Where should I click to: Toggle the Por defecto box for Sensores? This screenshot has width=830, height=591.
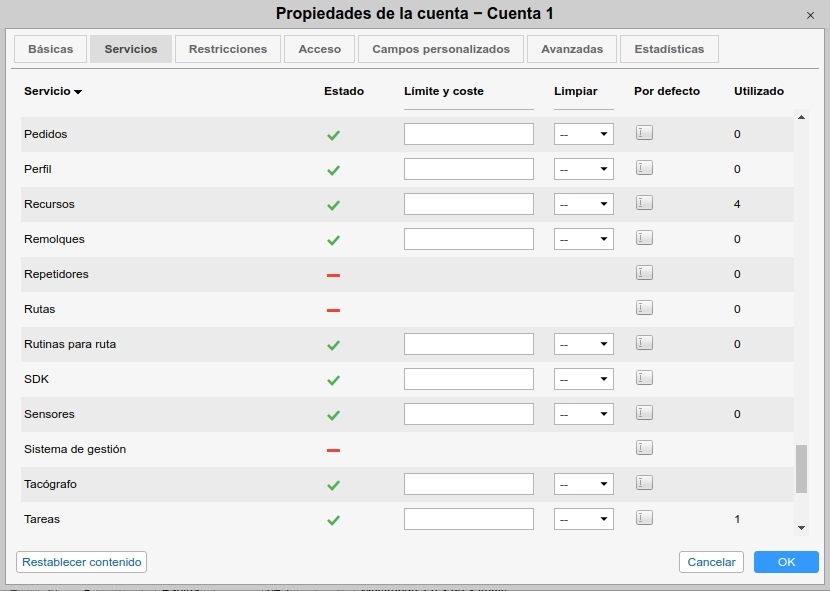click(x=644, y=413)
